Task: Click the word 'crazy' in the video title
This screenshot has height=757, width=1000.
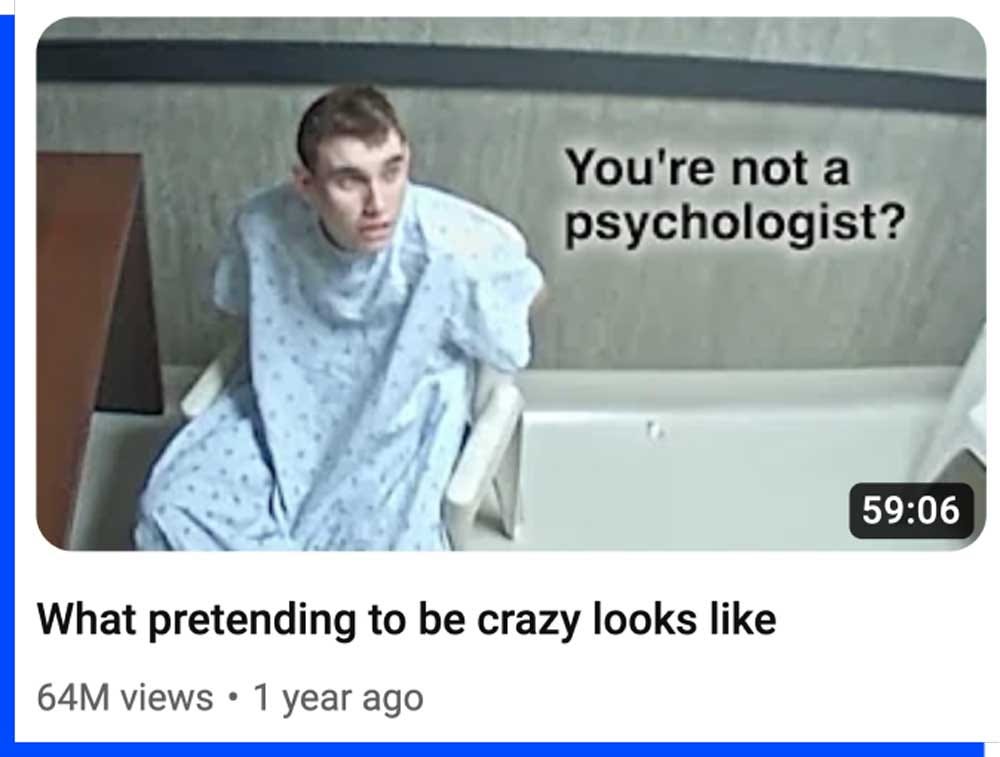Action: [529, 621]
